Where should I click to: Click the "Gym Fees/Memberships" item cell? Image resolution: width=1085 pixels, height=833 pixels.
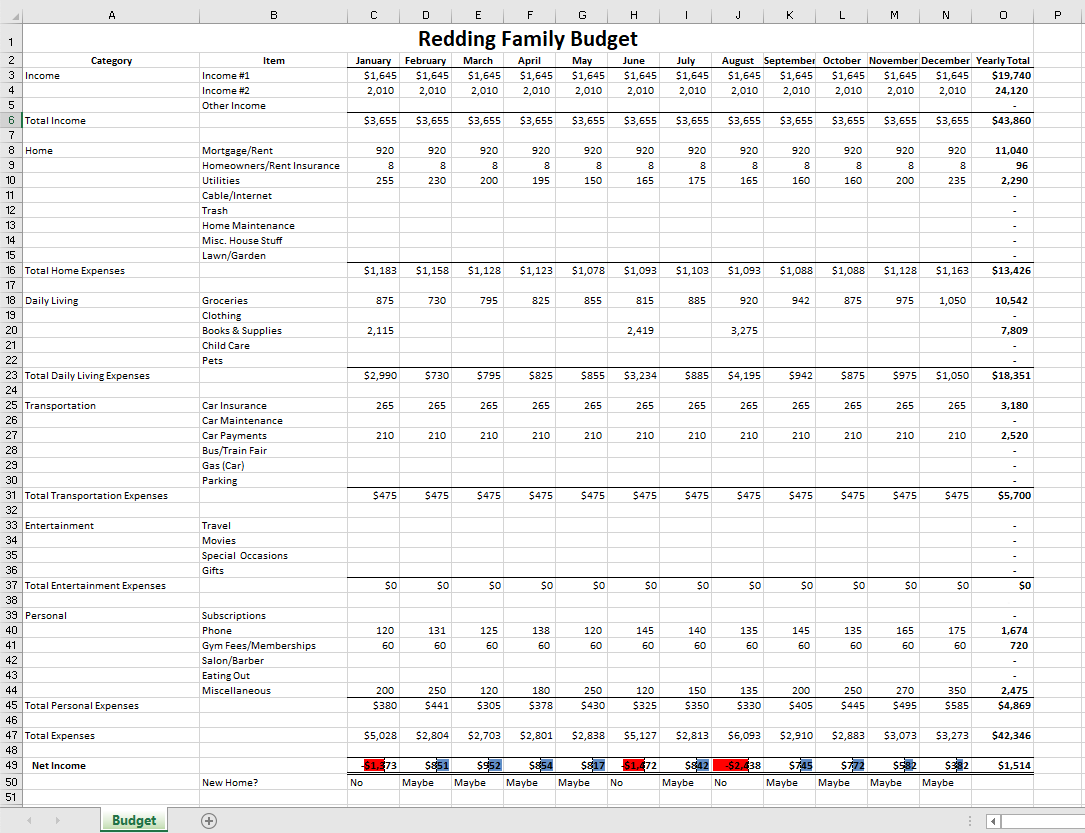pyautogui.click(x=273, y=646)
